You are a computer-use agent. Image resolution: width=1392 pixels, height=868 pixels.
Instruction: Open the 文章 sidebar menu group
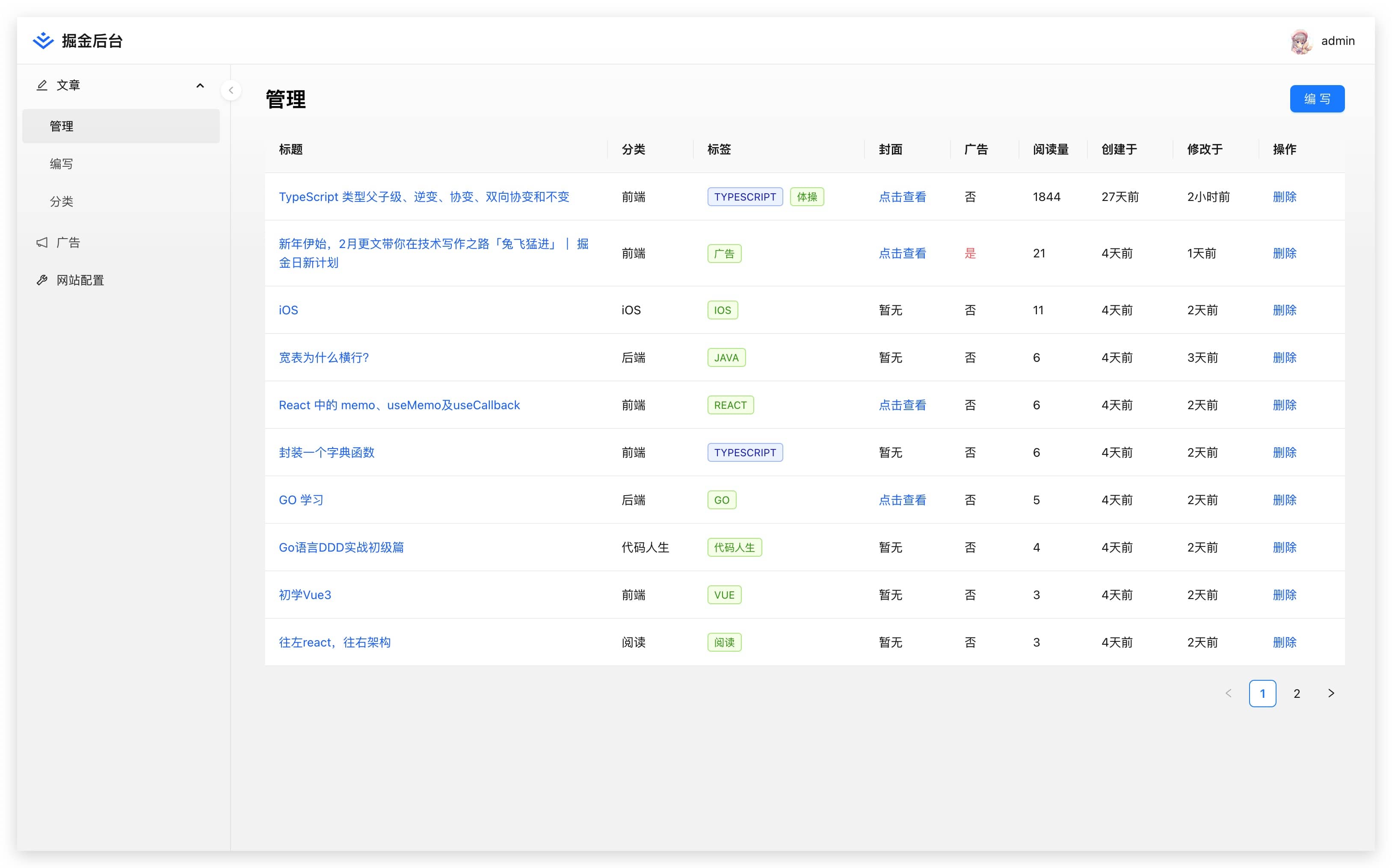(121, 85)
